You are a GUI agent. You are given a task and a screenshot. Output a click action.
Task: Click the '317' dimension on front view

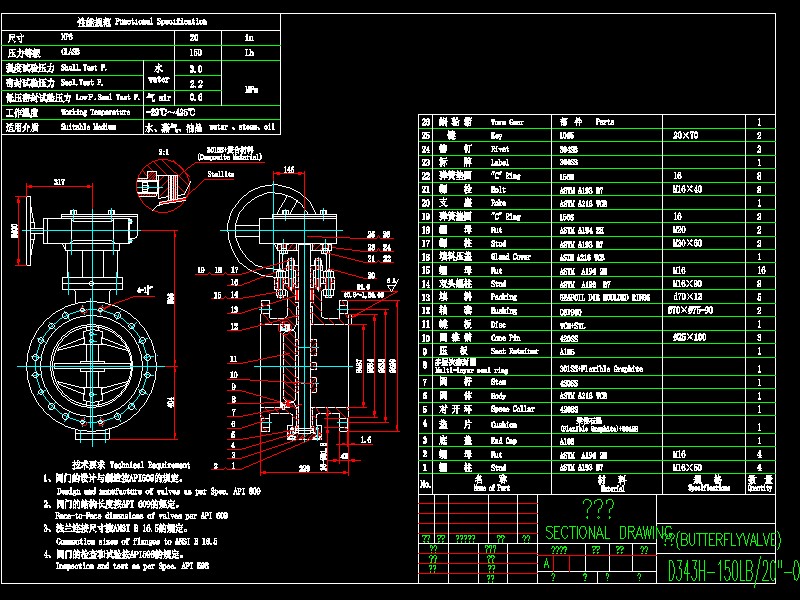click(59, 182)
